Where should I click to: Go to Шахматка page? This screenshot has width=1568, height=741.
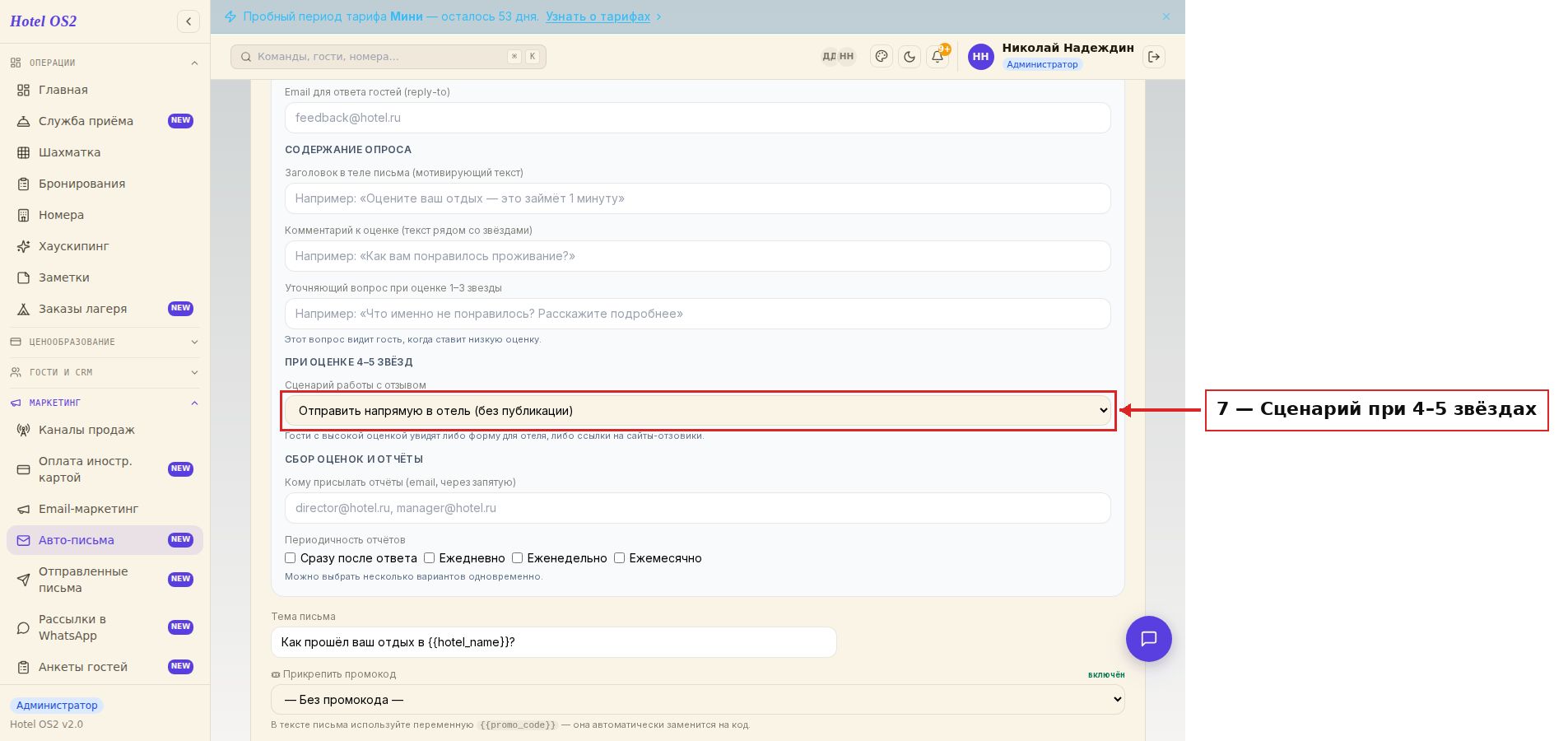[x=105, y=152]
